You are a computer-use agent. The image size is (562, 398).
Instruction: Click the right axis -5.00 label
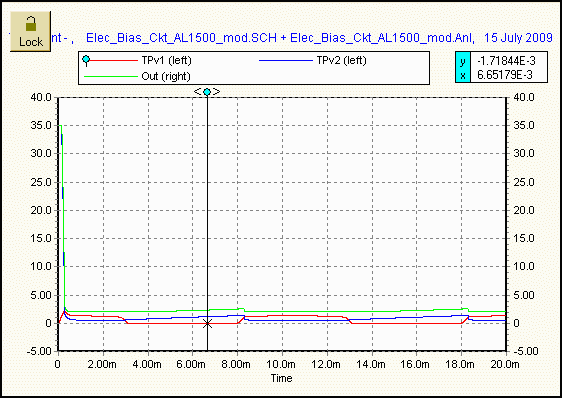(x=525, y=351)
